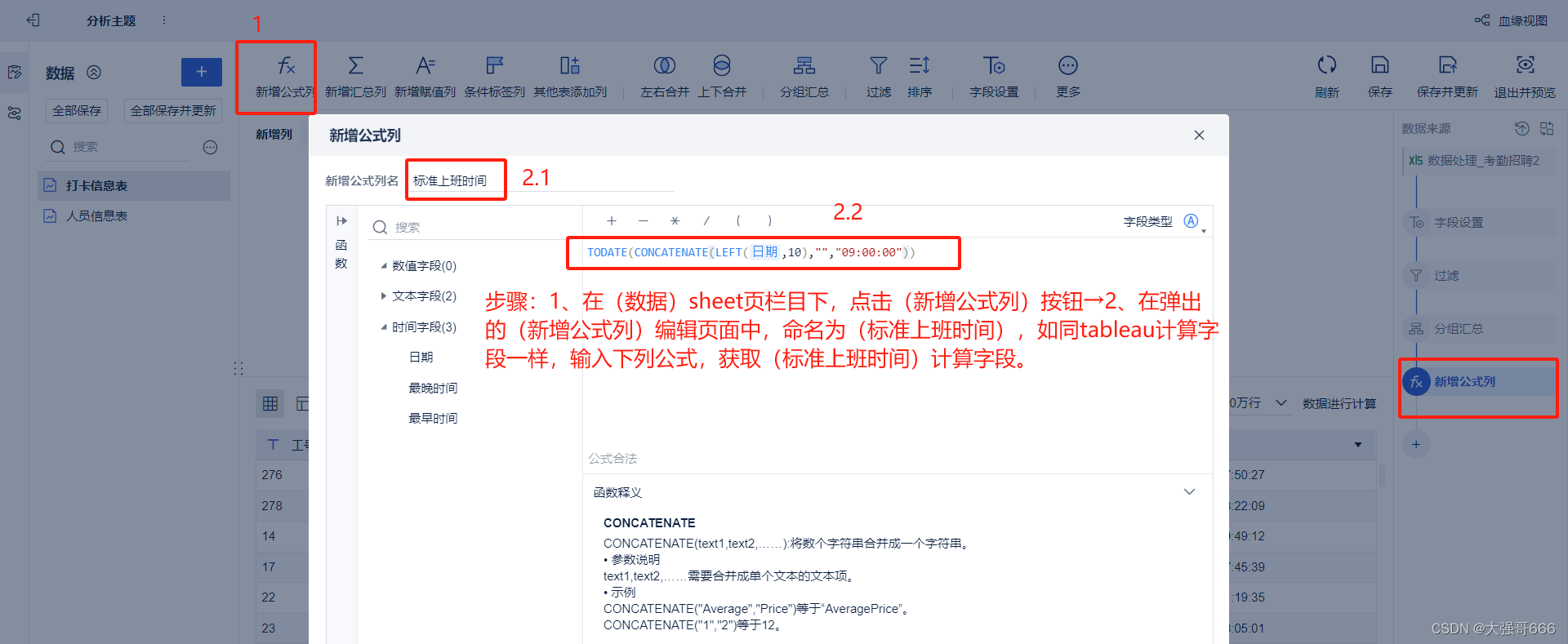This screenshot has width=1568, height=644.
Task: Insert the multiply asterisk operator
Action: tap(675, 220)
